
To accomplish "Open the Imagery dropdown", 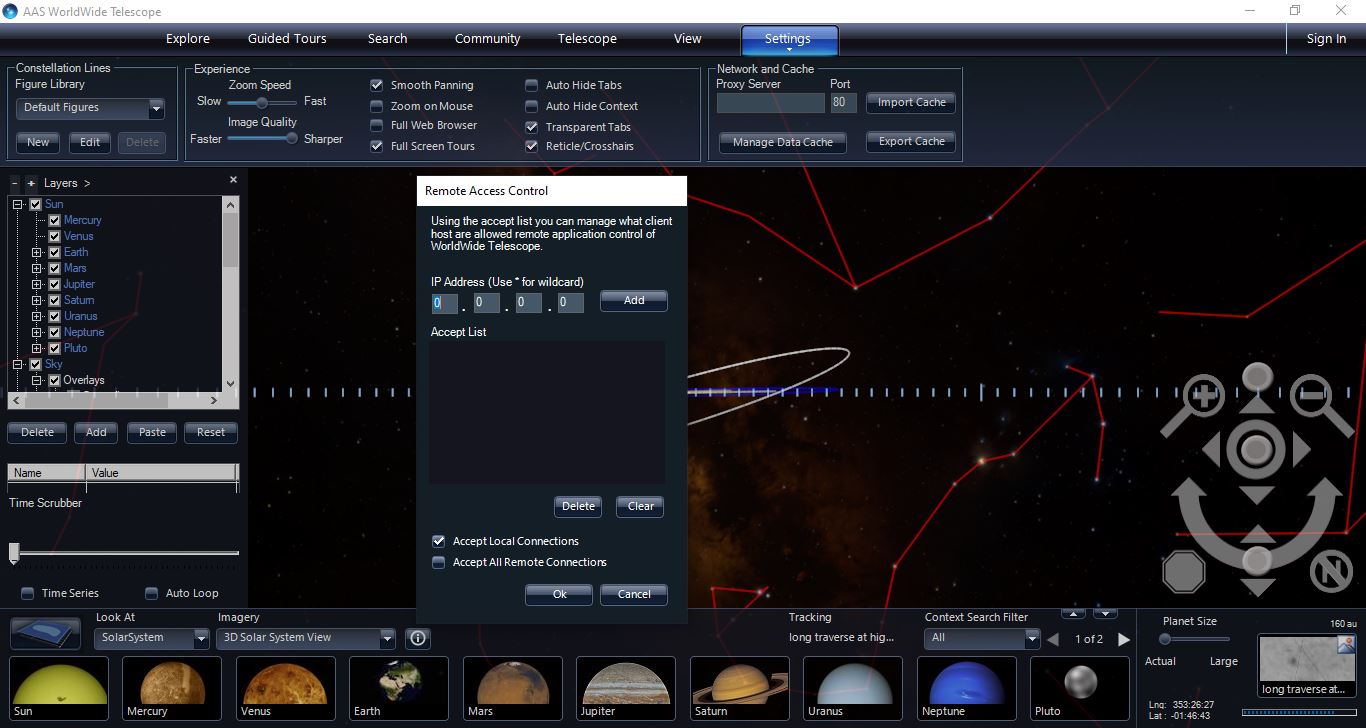I will coord(388,638).
